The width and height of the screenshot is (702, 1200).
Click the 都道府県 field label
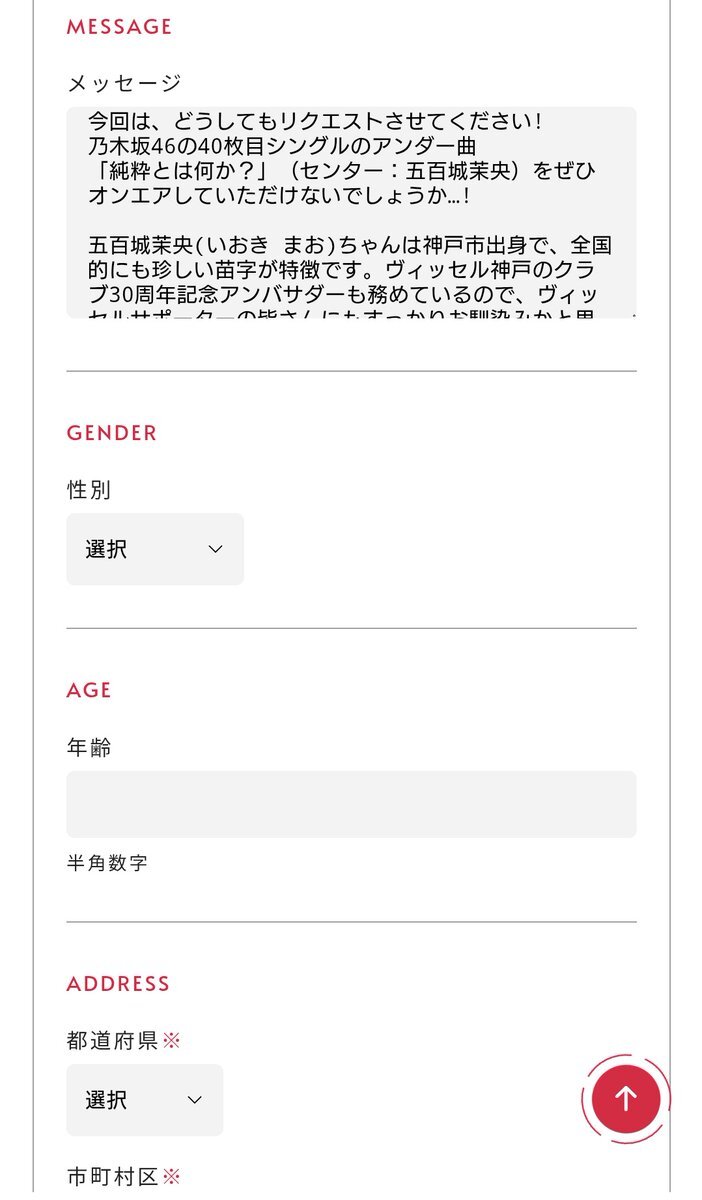112,1041
